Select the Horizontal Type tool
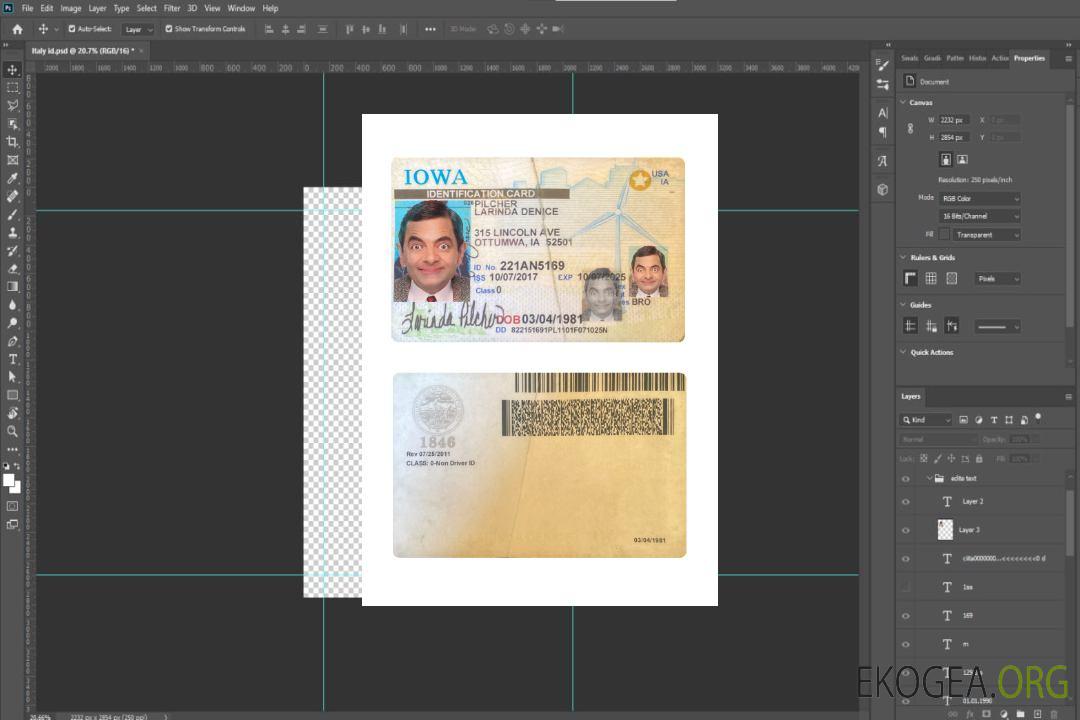 point(13,359)
